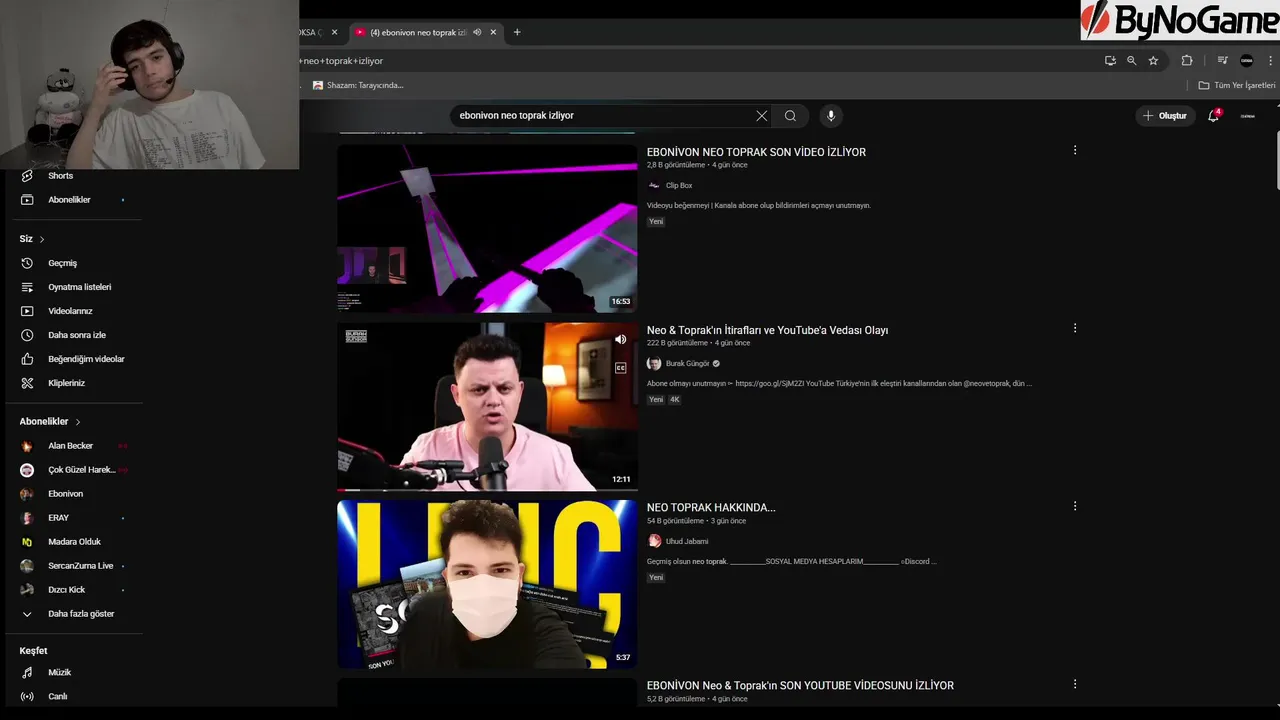Open Chrome extensions puzzle icon
The image size is (1280, 720).
(1187, 61)
